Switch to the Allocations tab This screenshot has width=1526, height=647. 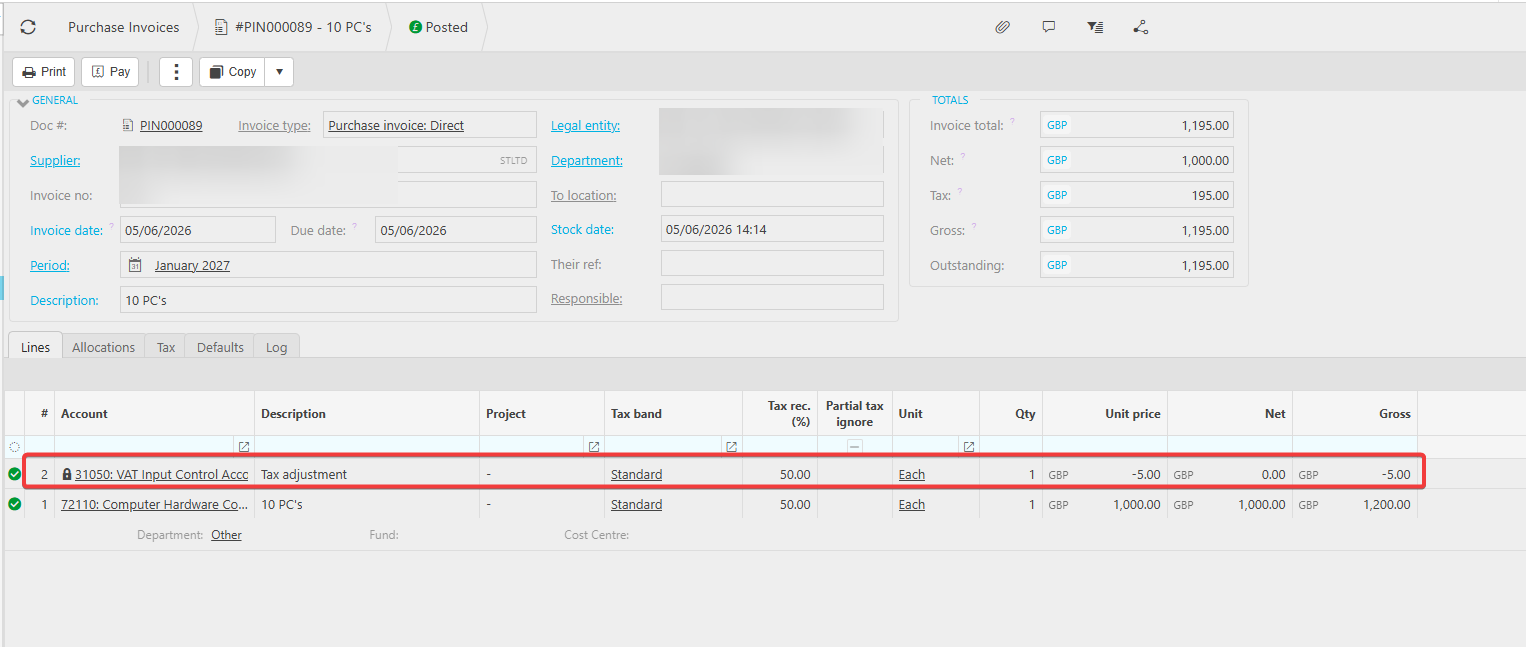103,347
